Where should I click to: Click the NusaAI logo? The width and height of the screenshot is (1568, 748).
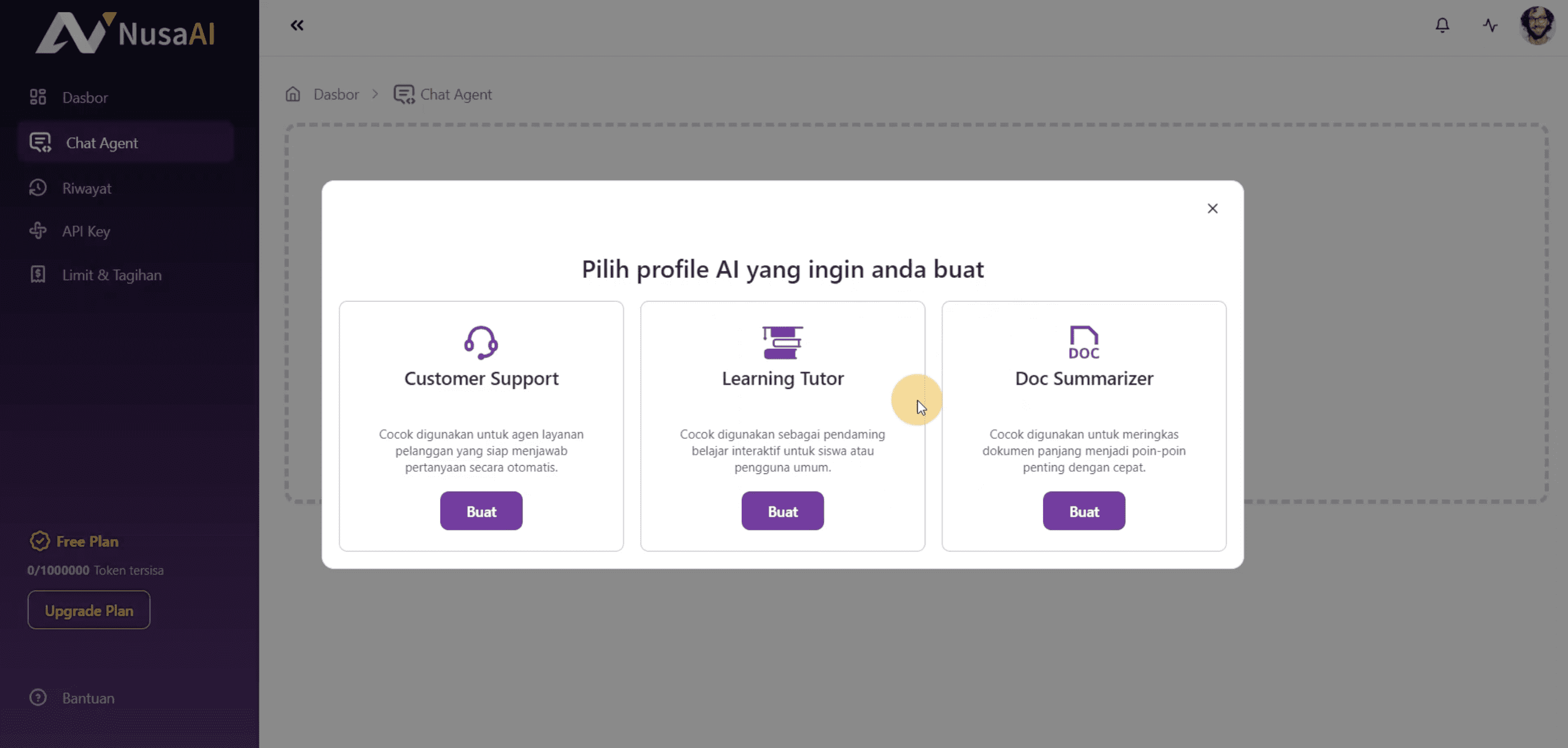pyautogui.click(x=125, y=33)
